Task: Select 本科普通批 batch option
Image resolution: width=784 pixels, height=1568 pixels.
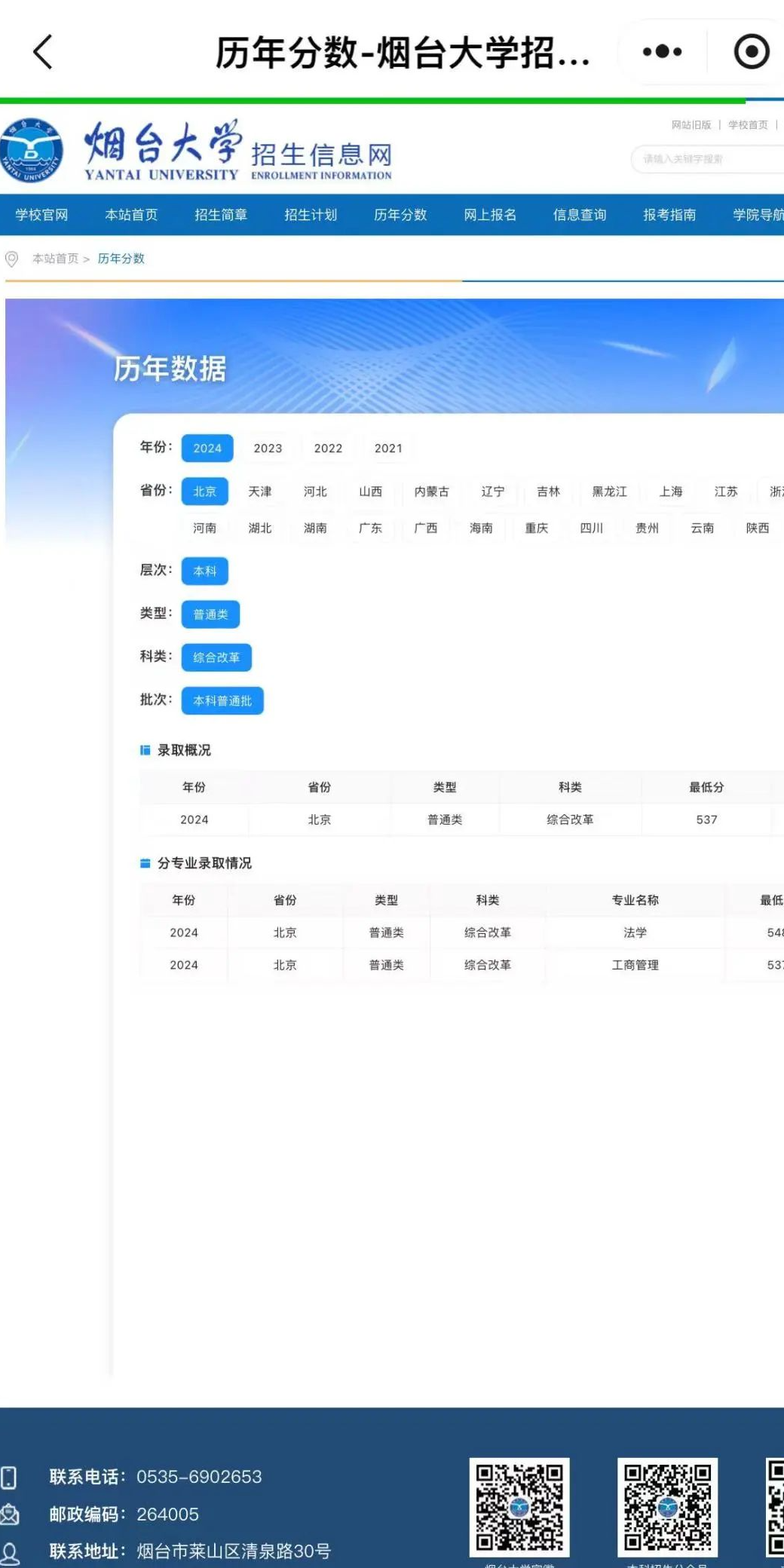Action: tap(222, 701)
